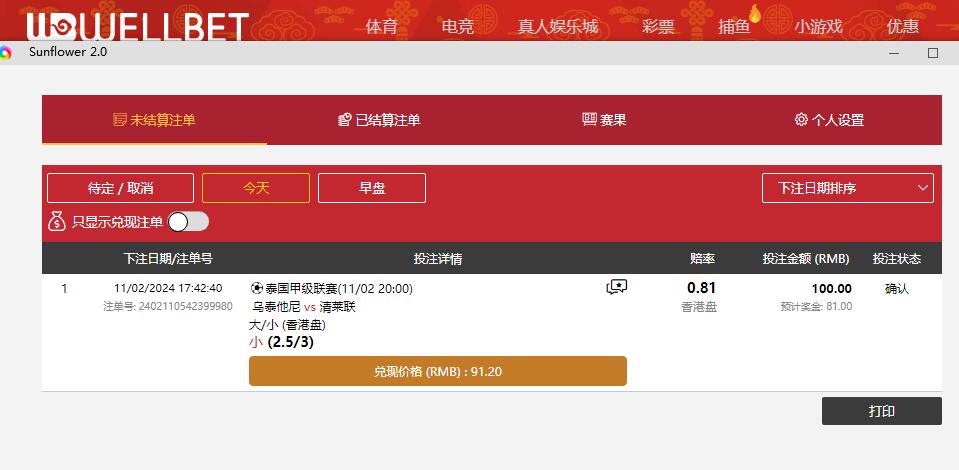The width and height of the screenshot is (959, 470).
Task: Switch to the 已结算注单 tab
Action: tap(379, 120)
